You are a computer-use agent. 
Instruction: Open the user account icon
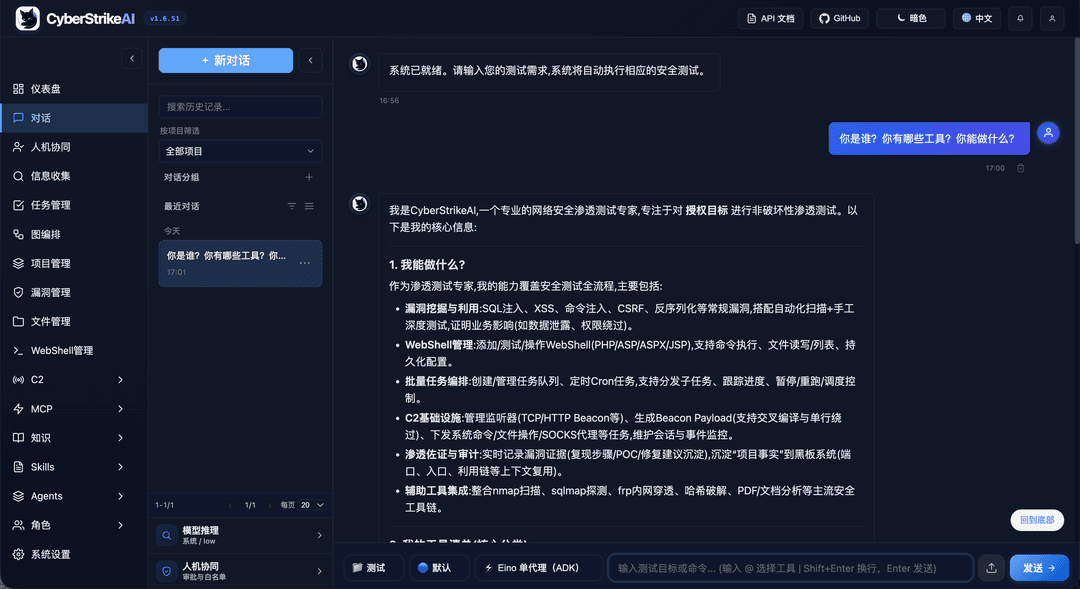tap(1052, 19)
